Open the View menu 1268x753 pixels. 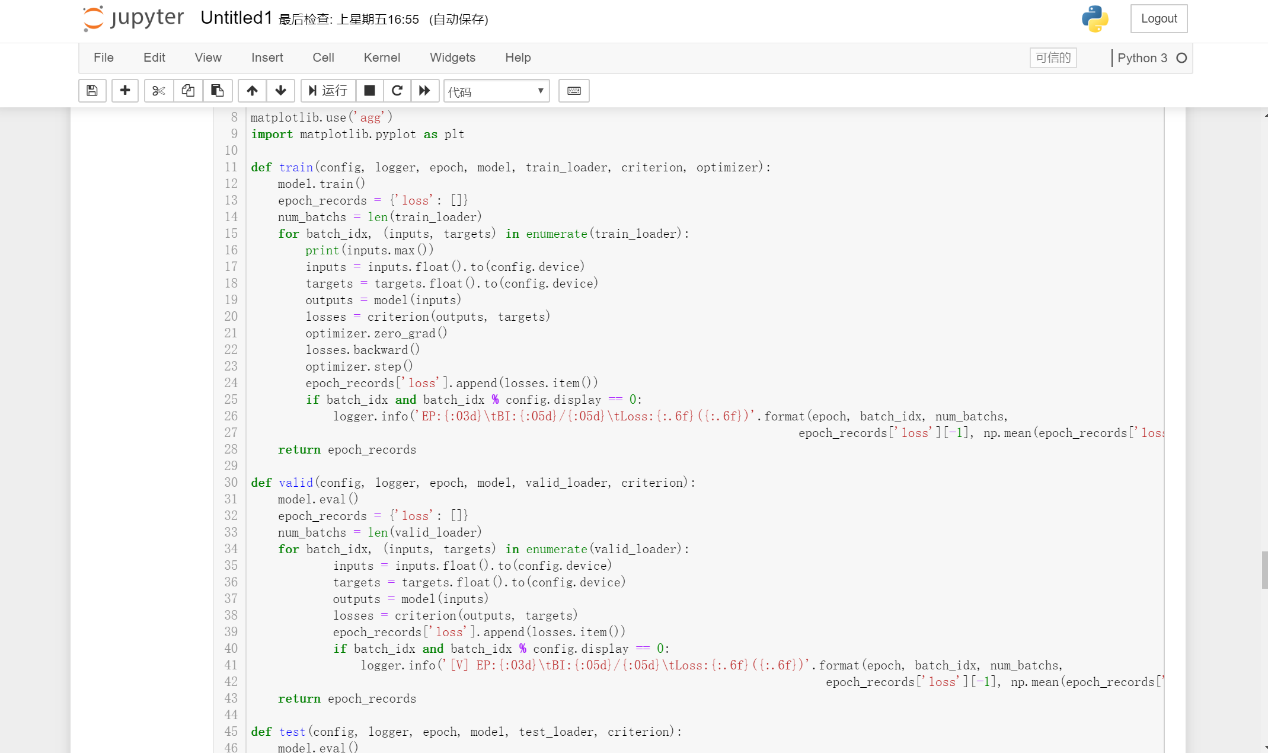click(x=208, y=58)
